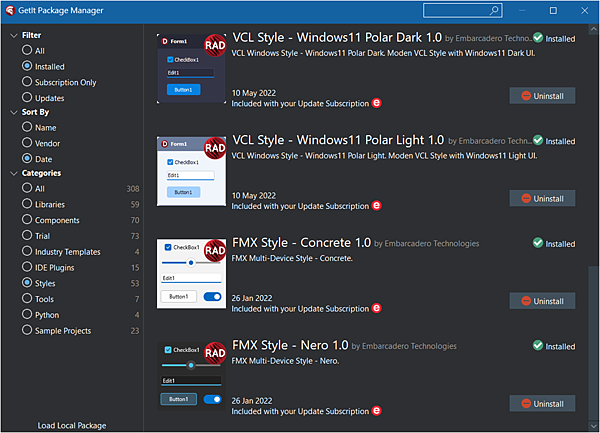The height and width of the screenshot is (433, 600).
Task: Click the title 'FMX Style - Concrete 1.0'
Action: pos(302,243)
